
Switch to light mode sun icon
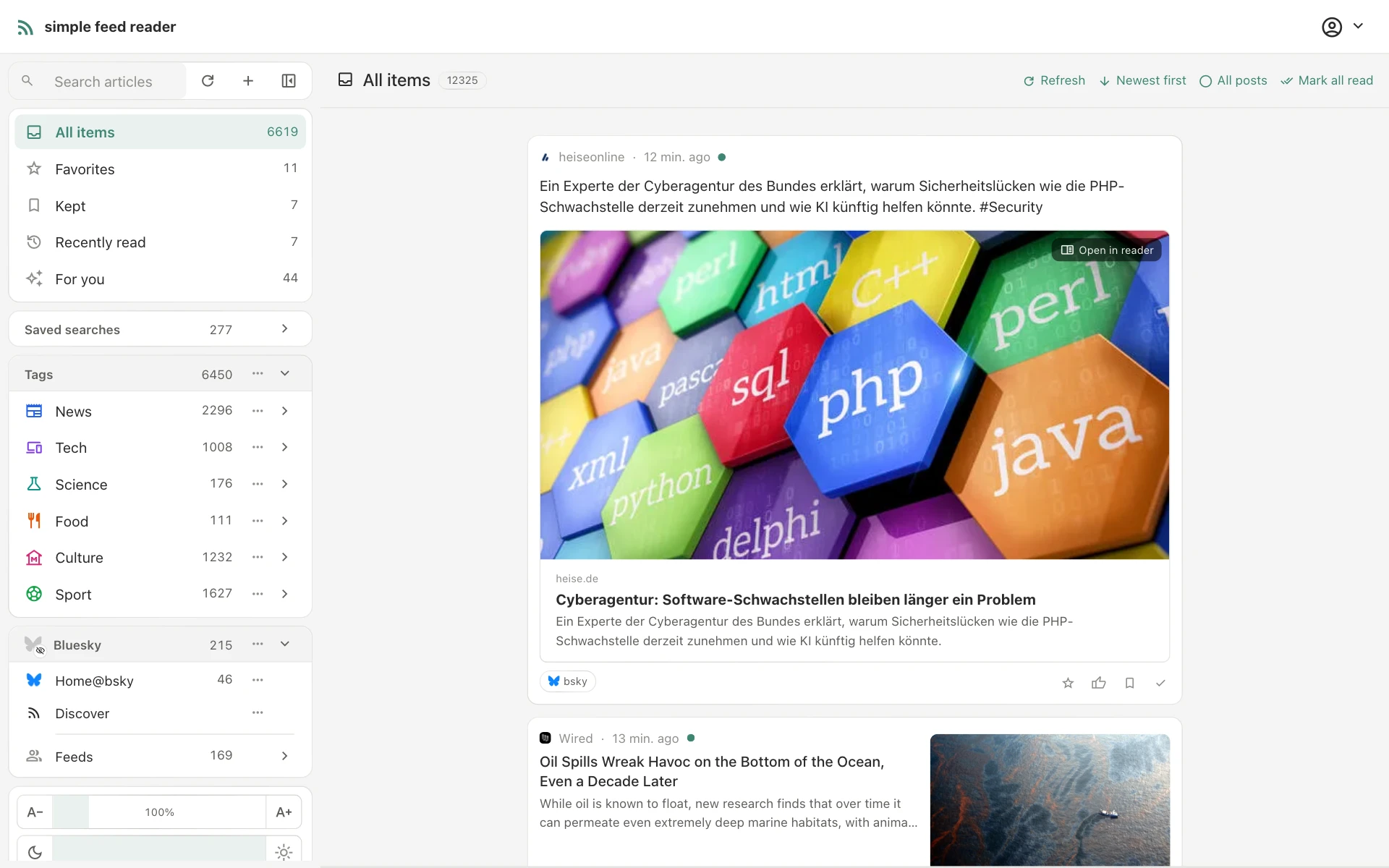click(x=284, y=852)
